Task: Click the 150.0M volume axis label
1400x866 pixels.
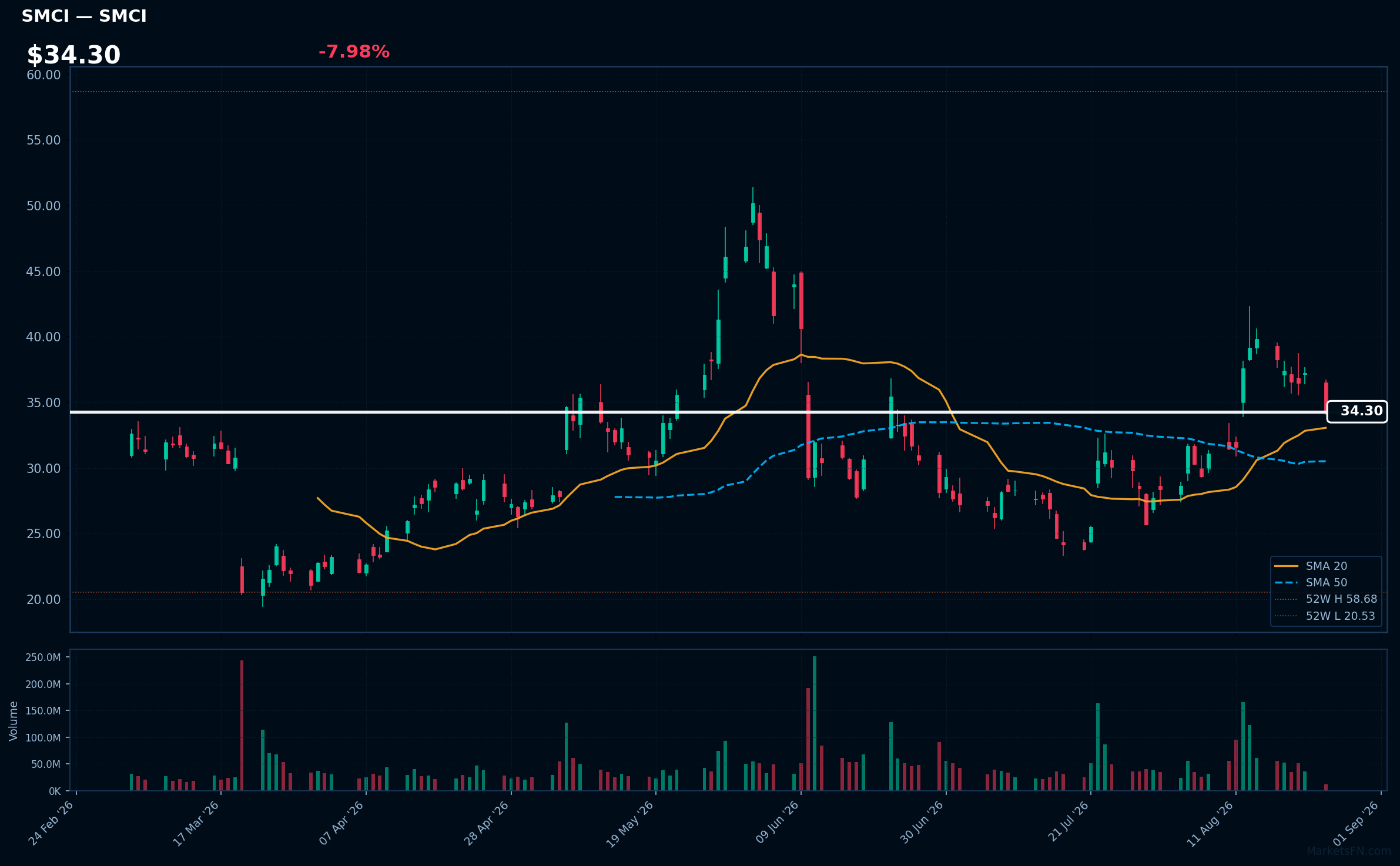Action: coord(43,711)
